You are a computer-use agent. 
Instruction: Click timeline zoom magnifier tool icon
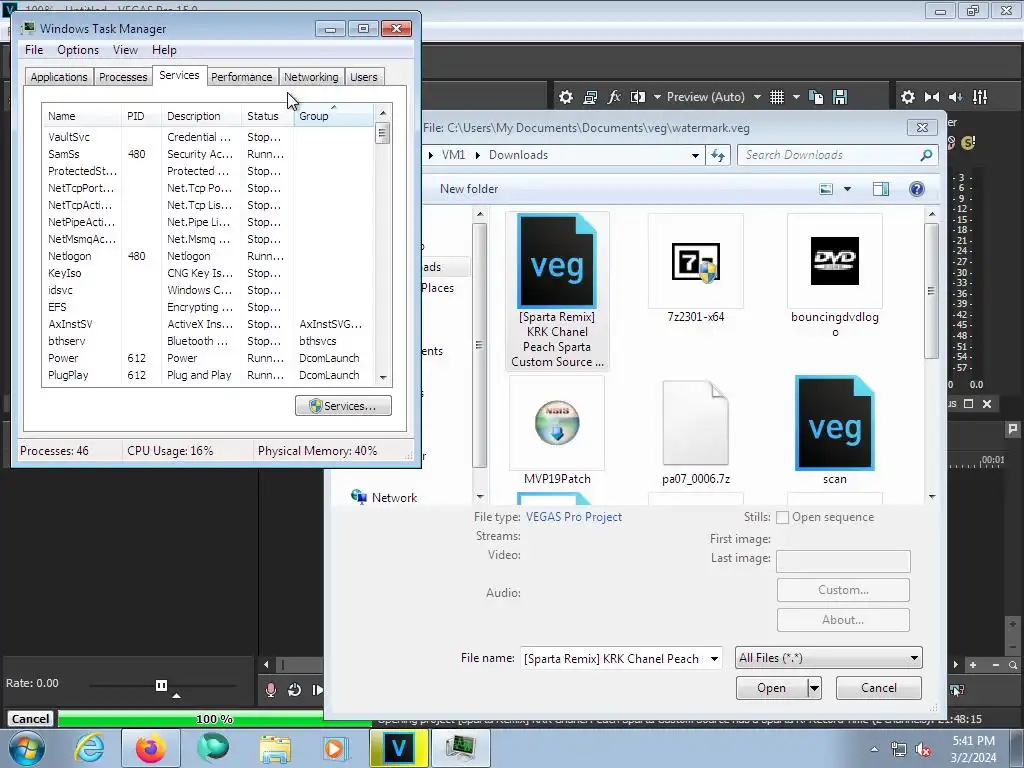pos(1013,665)
